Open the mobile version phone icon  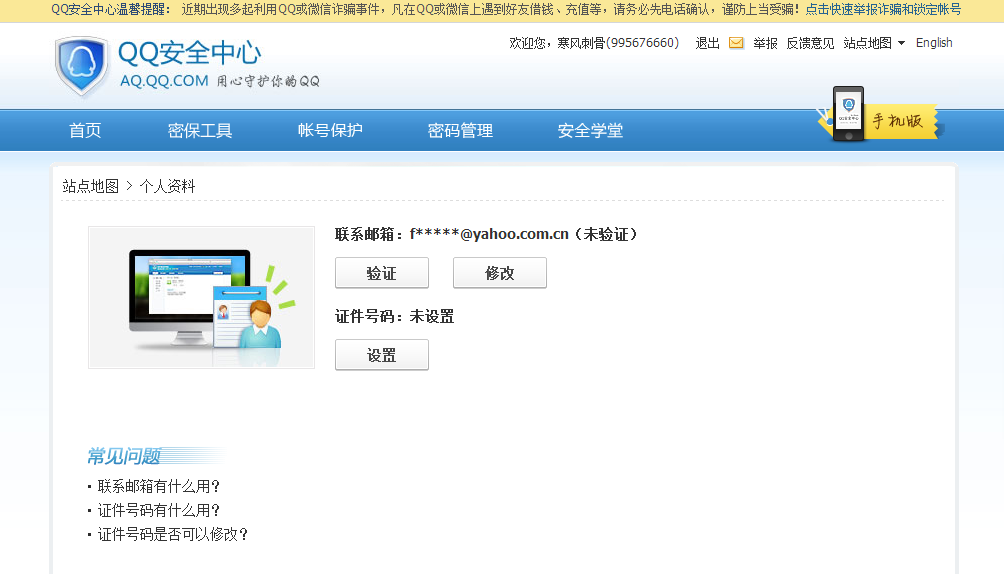point(848,113)
